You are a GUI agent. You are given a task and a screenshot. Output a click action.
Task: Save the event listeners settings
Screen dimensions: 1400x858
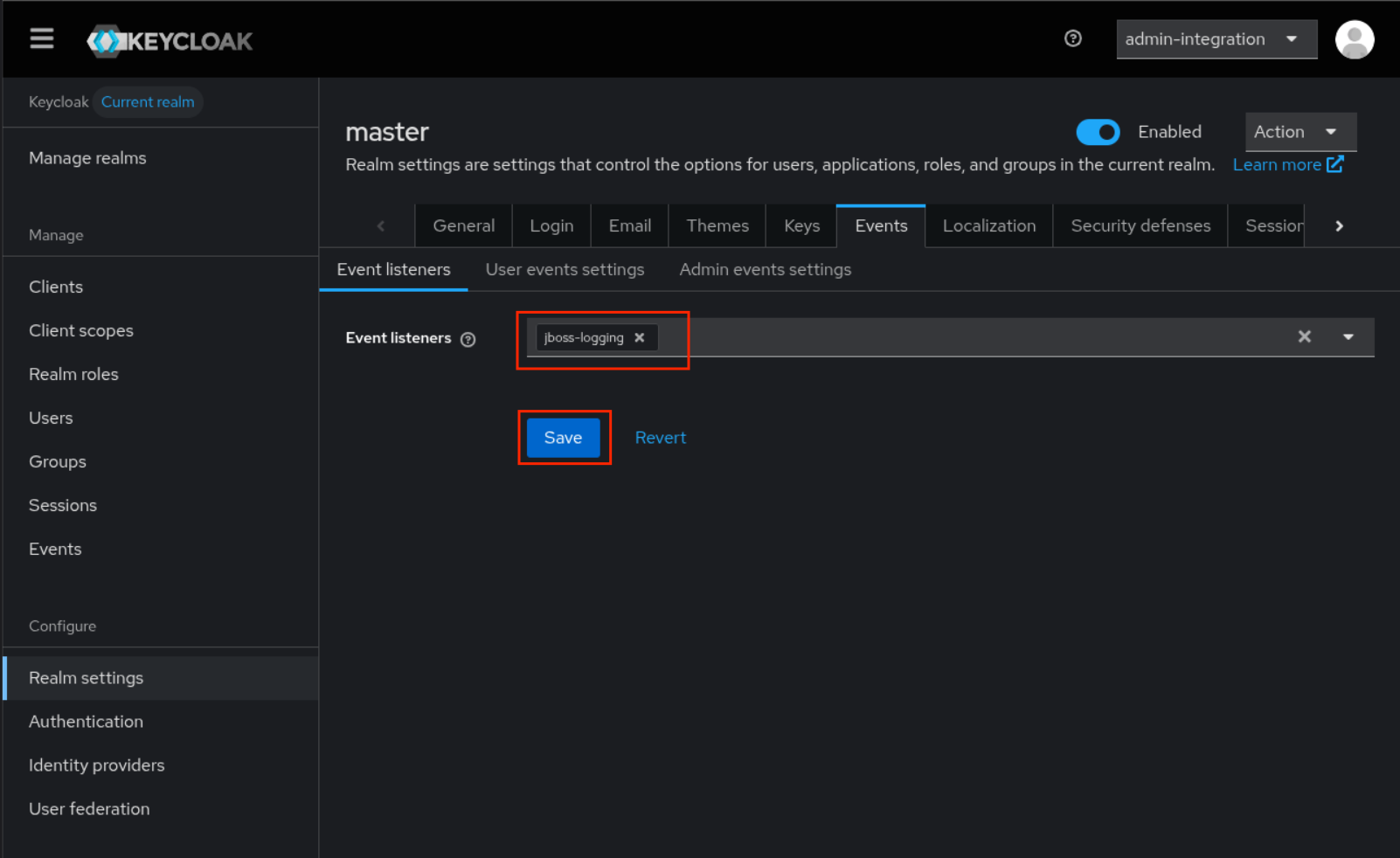pos(563,438)
